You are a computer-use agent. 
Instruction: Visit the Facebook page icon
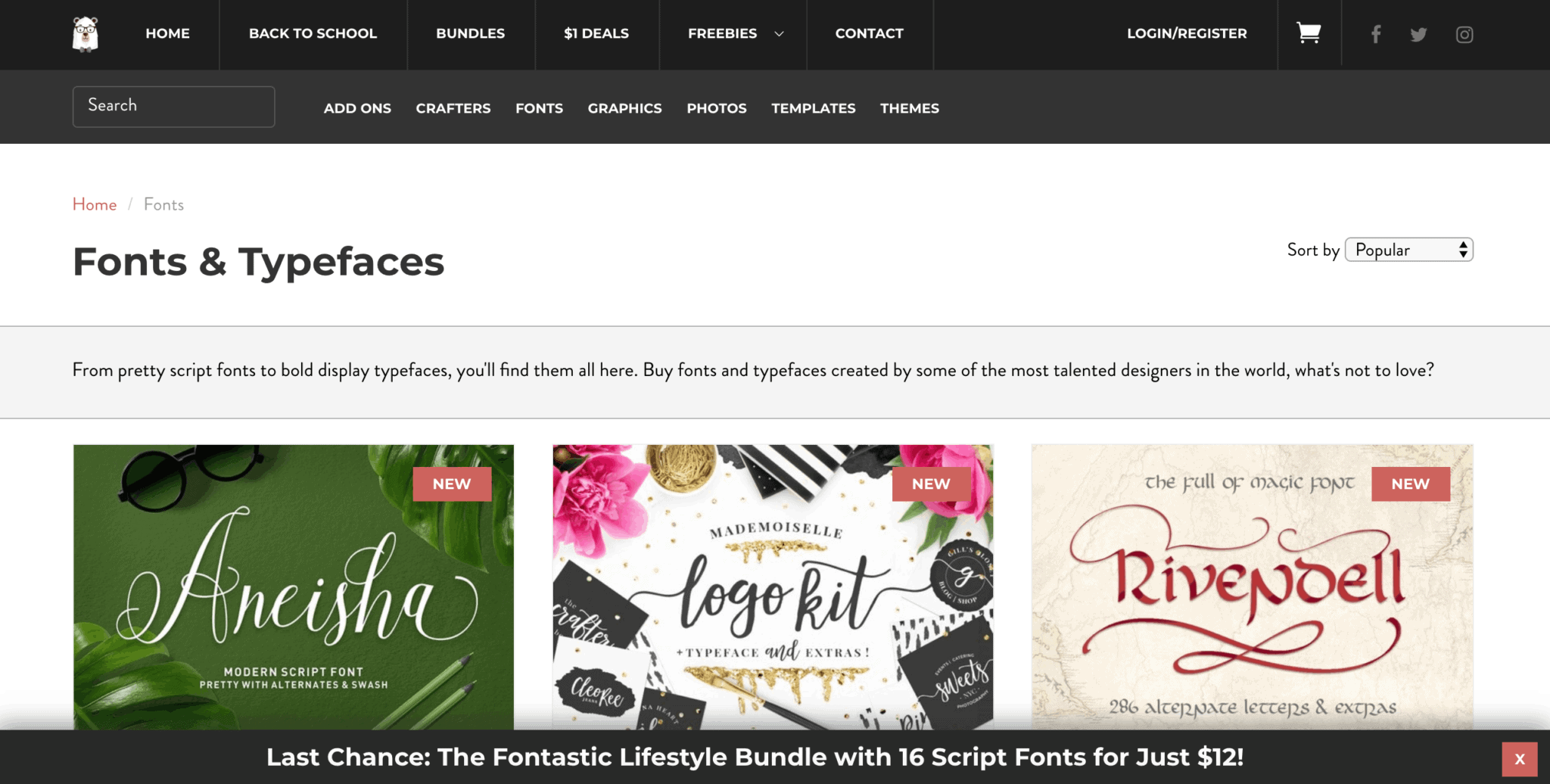(x=1376, y=34)
